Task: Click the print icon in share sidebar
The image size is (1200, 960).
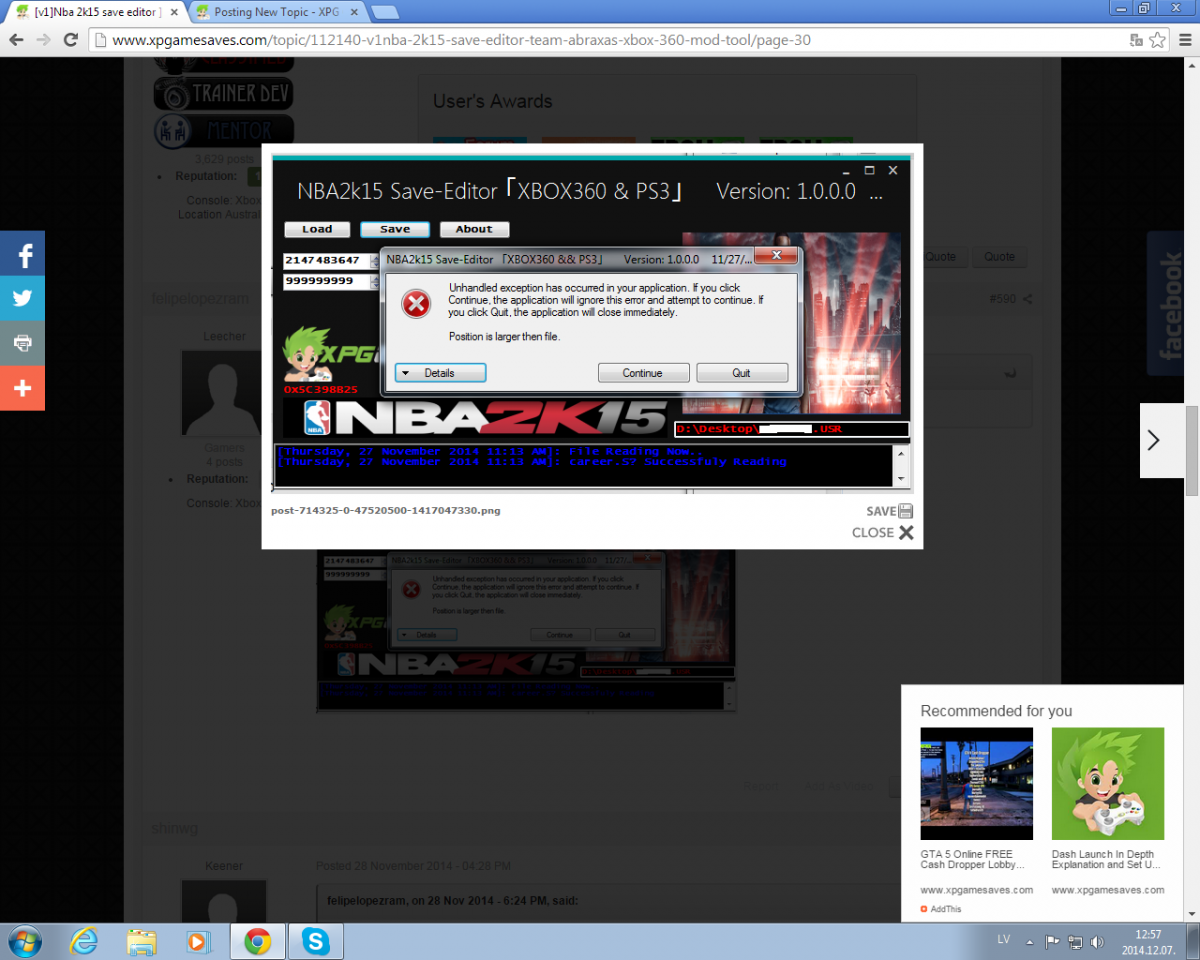Action: [22, 343]
